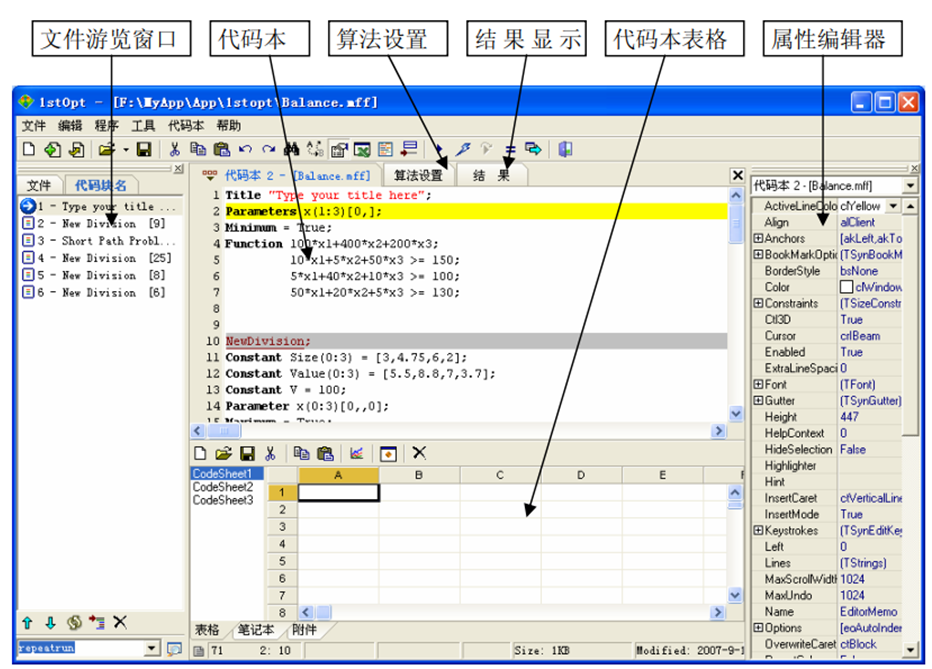Click the Undo arrow icon
Screen dimensions: 932x669
click(245, 149)
